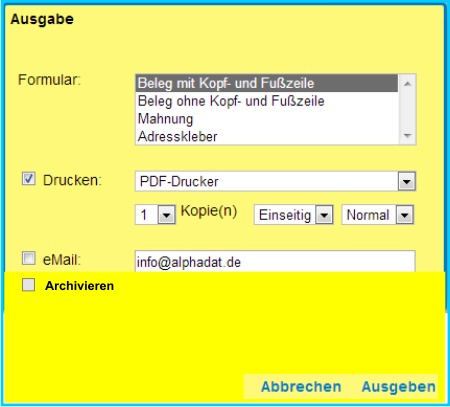Uncheck the Drucken checkbox

pyautogui.click(x=29, y=179)
